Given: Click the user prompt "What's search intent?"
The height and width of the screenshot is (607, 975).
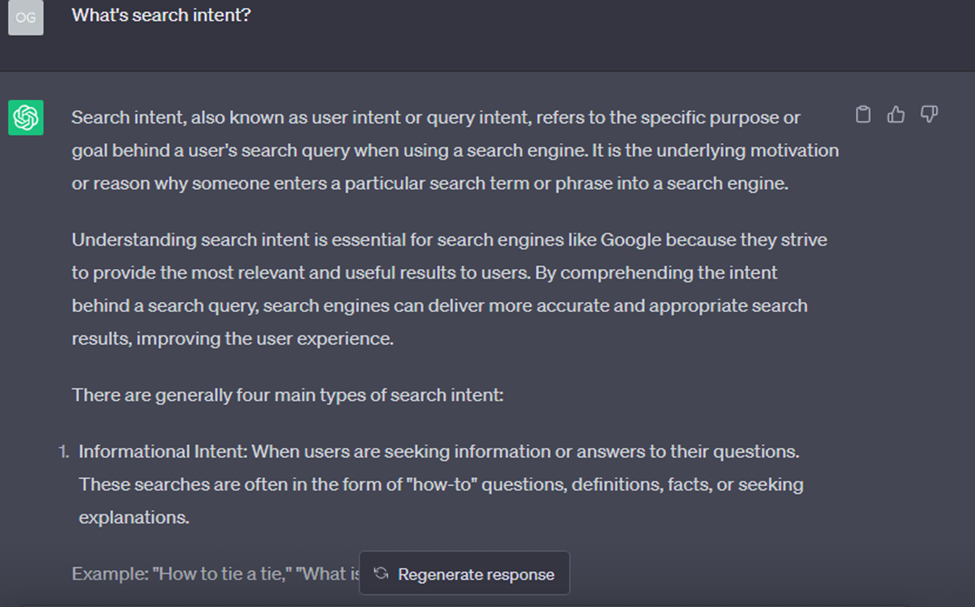Looking at the screenshot, I should coord(161,16).
